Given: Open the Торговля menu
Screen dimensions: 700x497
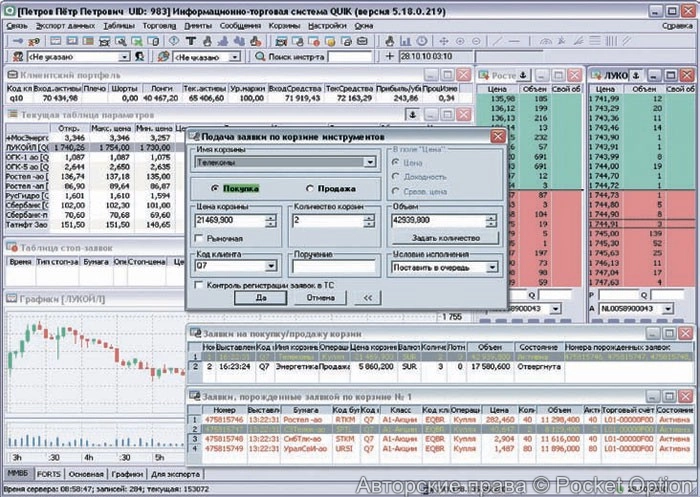Looking at the screenshot, I should click(158, 23).
